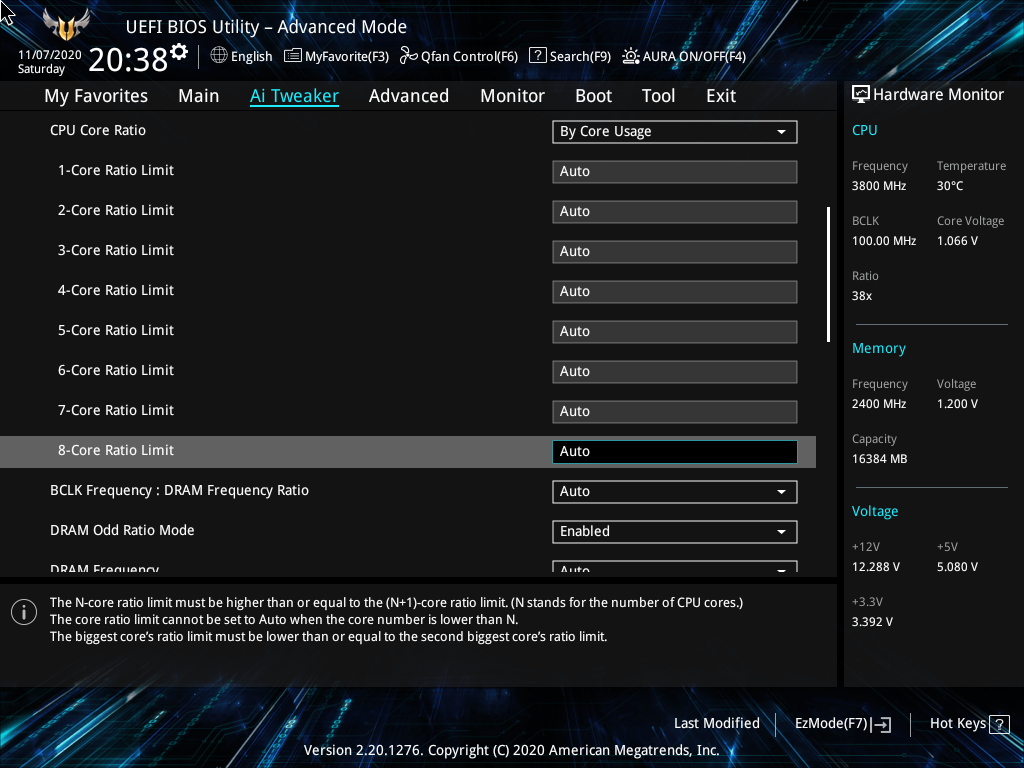Image resolution: width=1024 pixels, height=768 pixels.
Task: Open Search(F9) label
Action: coord(580,57)
